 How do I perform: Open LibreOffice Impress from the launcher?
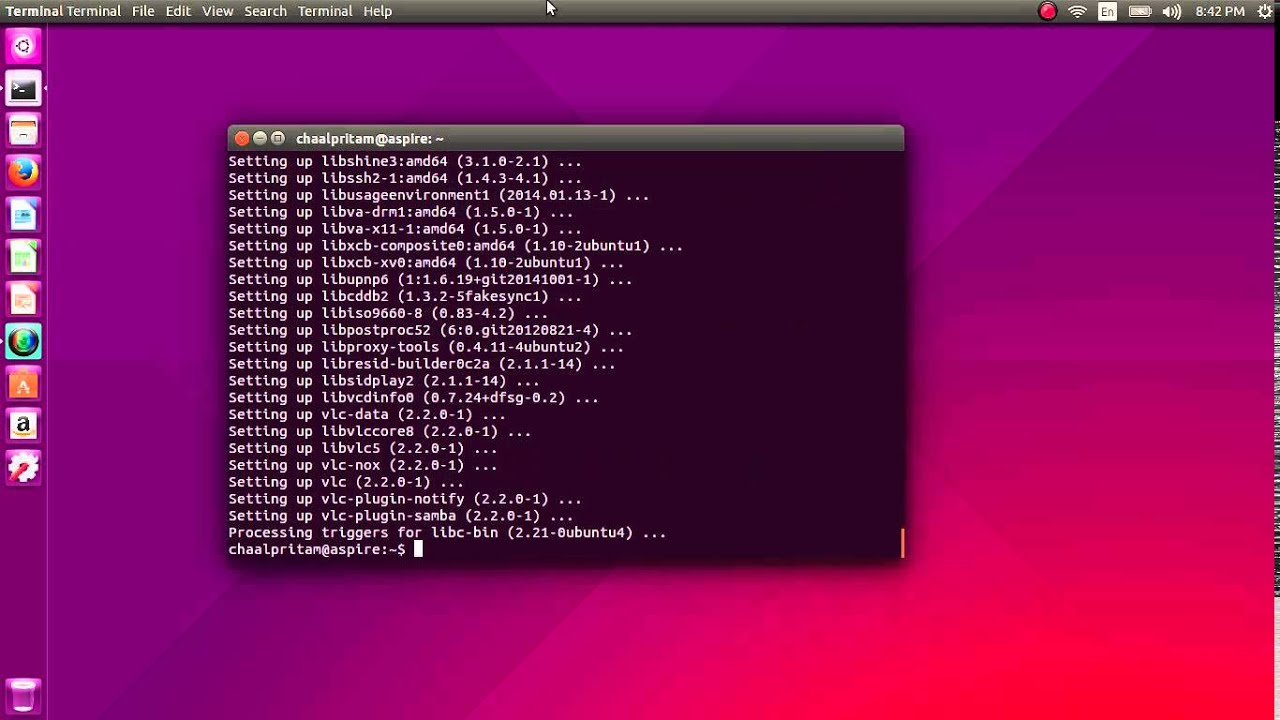[23, 299]
